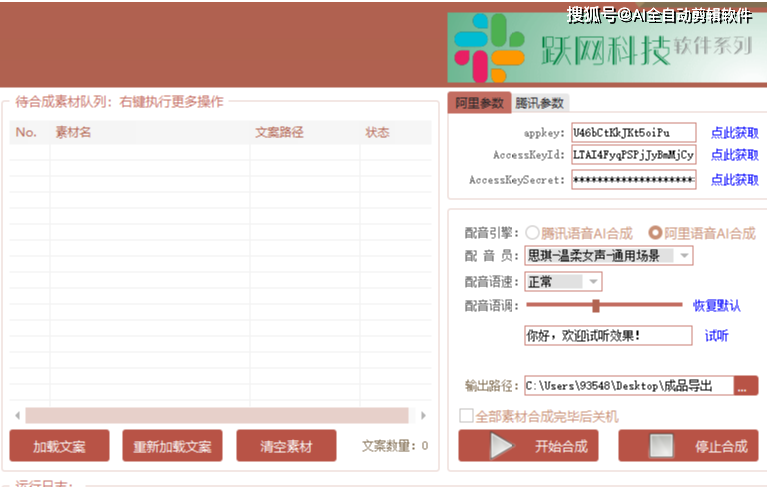The width and height of the screenshot is (767, 487).
Task: Click the 文案路径 column header
Action: pyautogui.click(x=305, y=133)
